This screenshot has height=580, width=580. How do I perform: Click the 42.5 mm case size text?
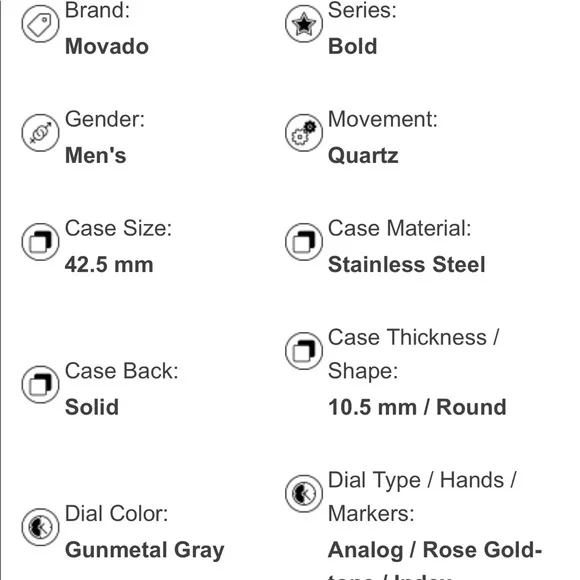(x=109, y=265)
